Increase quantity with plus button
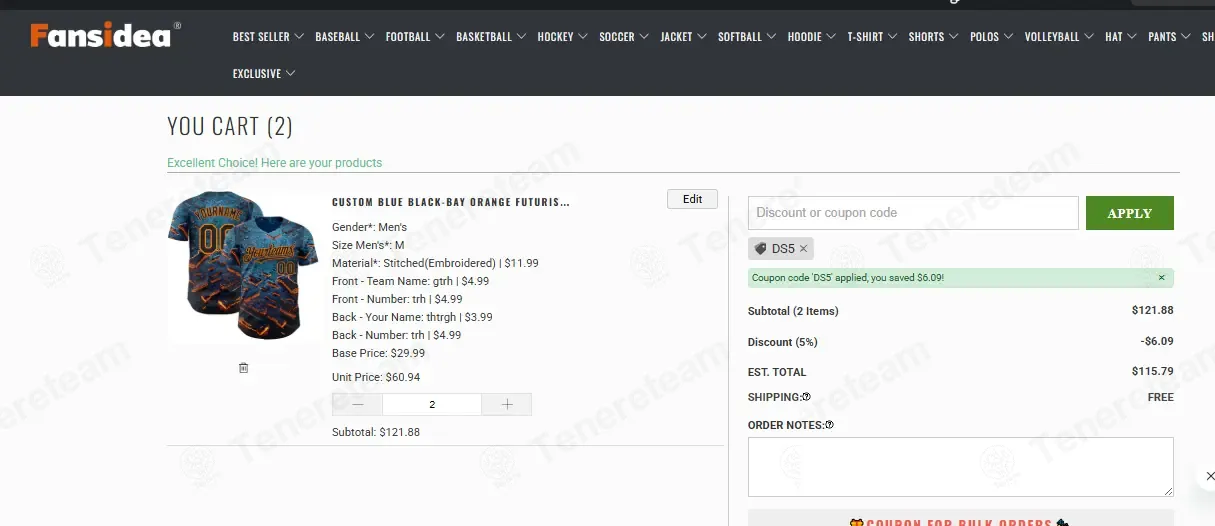 507,404
